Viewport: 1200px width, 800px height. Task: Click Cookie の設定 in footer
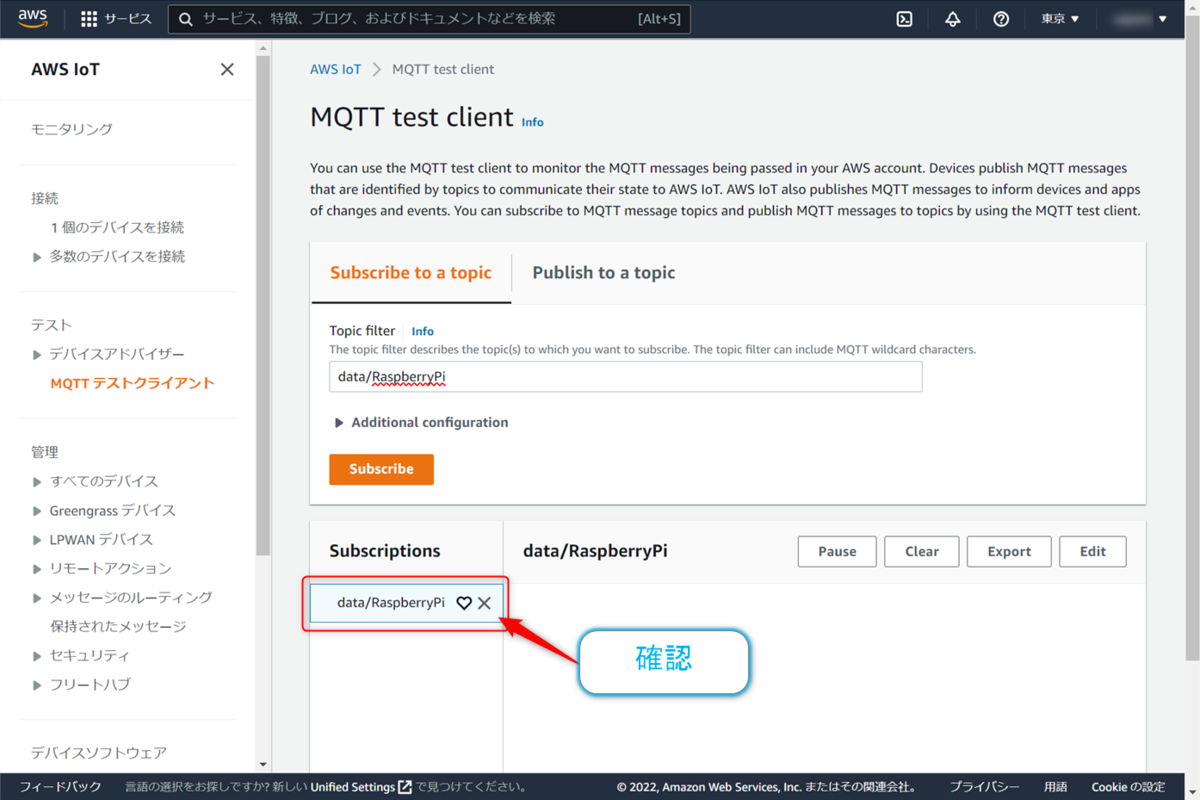tap(1128, 787)
